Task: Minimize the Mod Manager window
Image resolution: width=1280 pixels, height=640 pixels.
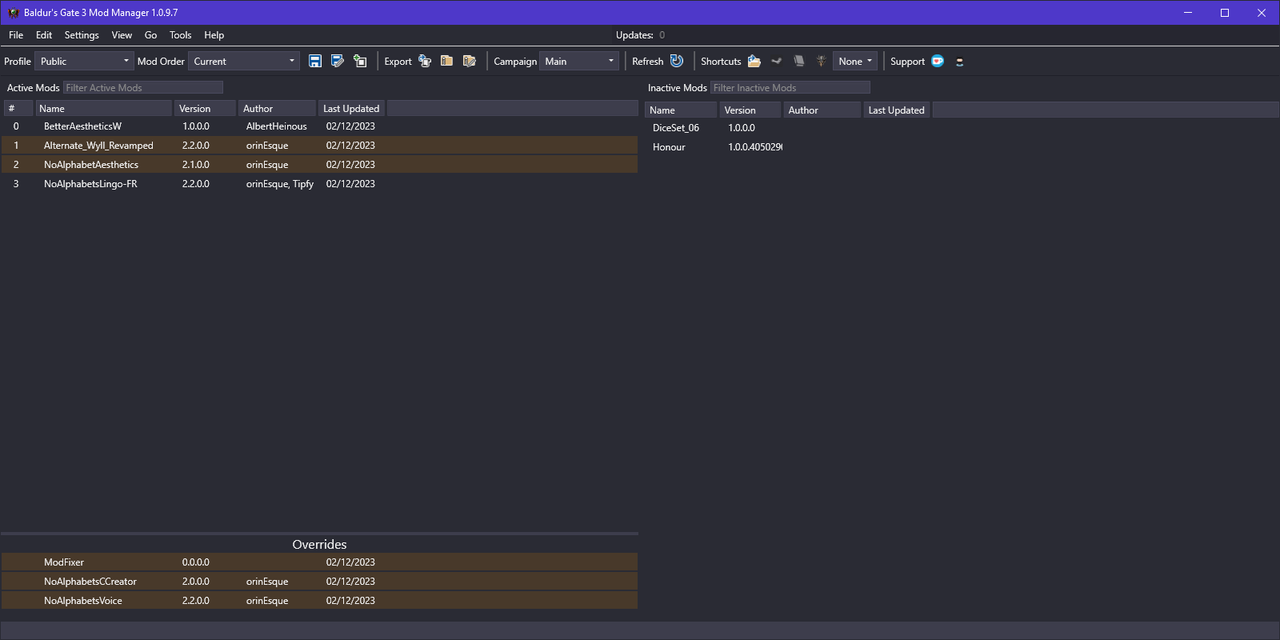Action: [1189, 12]
